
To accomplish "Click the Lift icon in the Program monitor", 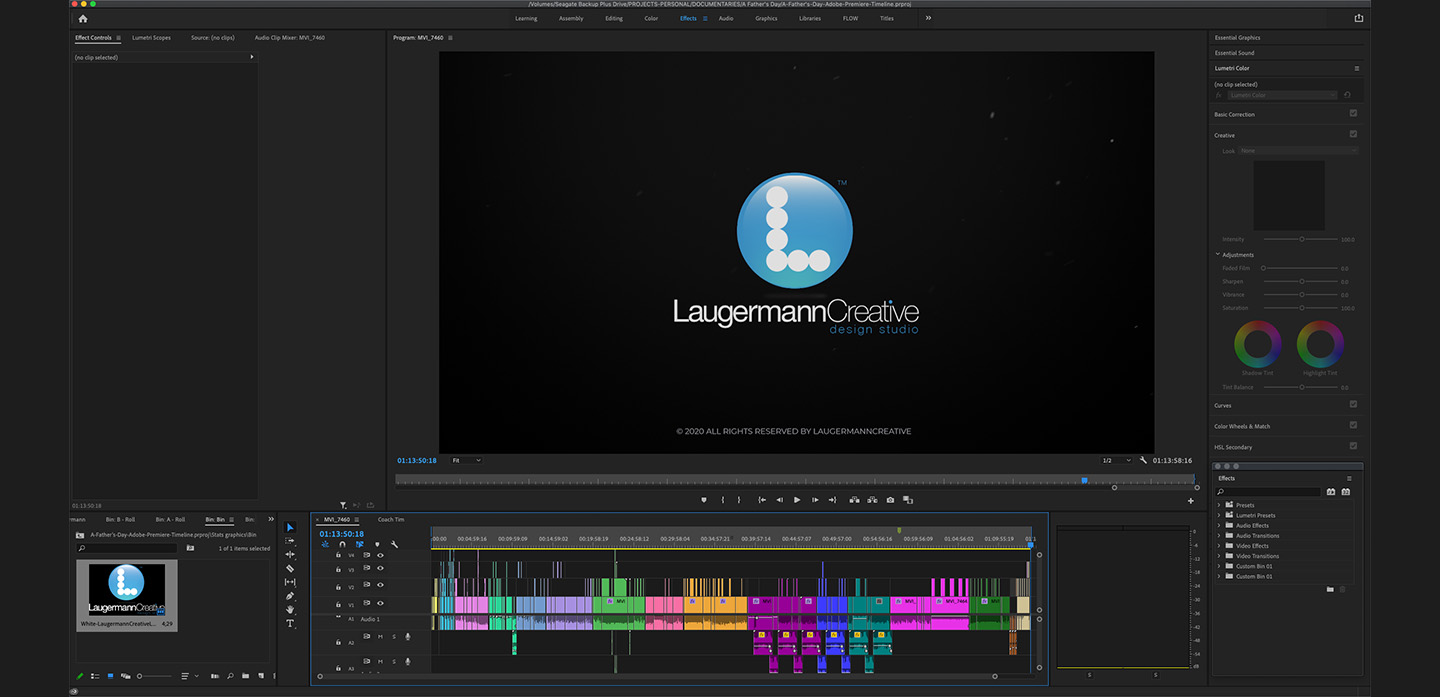I will click(x=854, y=500).
